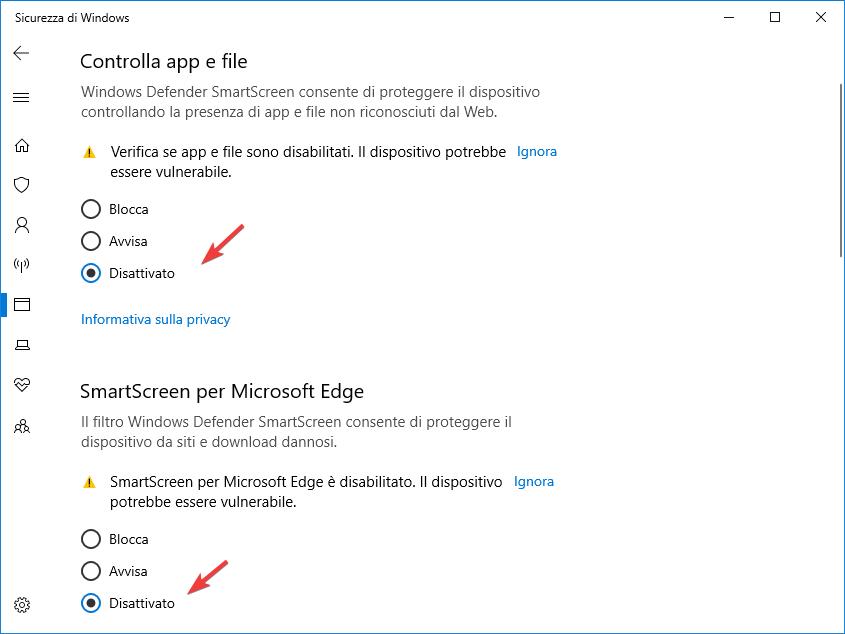Click Ignora next to Edge SmartScreen warning
Viewport: 845px width, 634px height.
tap(534, 482)
